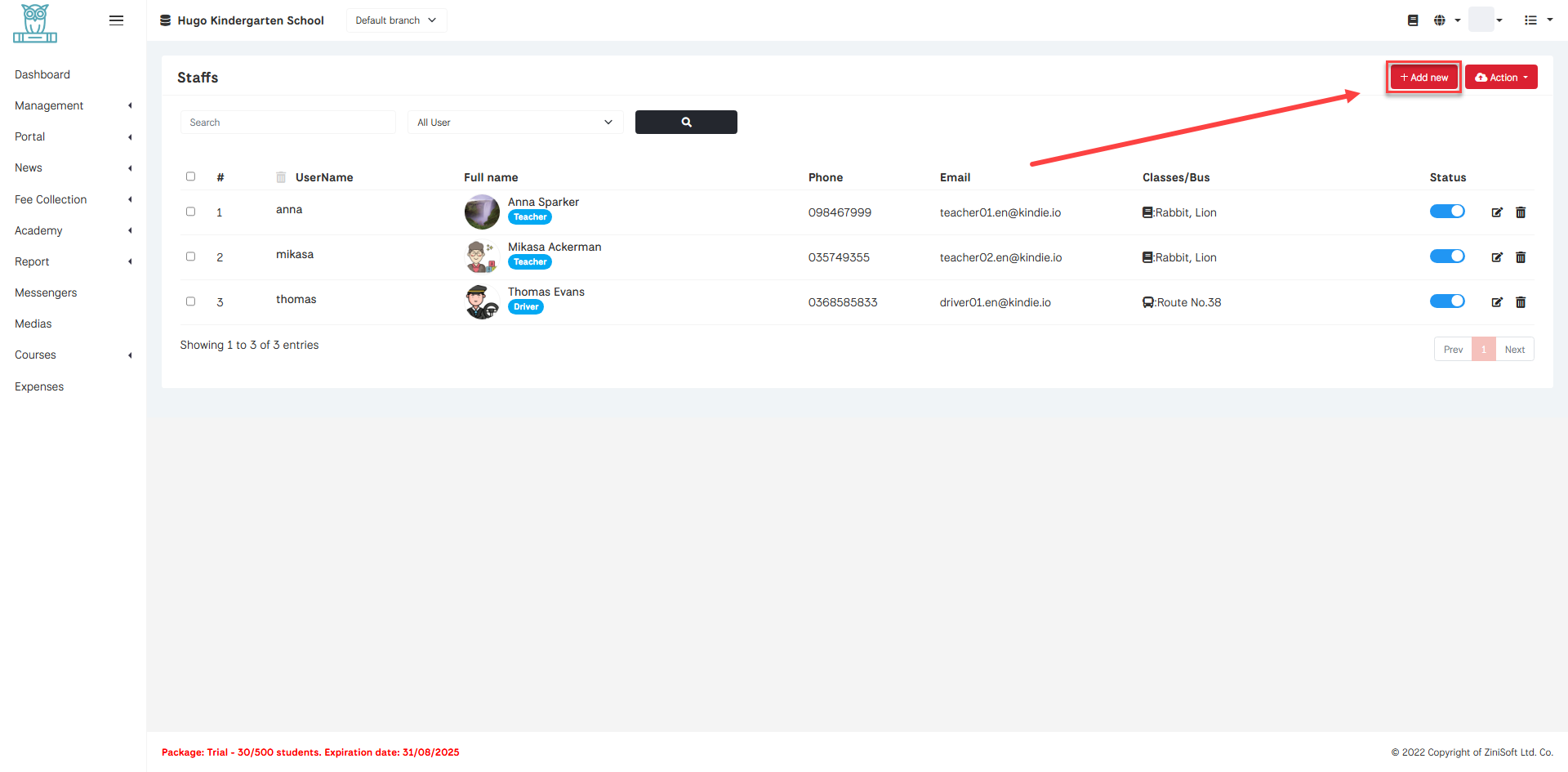Expand the Action dropdown button
The height and width of the screenshot is (772, 1568).
[x=1500, y=78]
